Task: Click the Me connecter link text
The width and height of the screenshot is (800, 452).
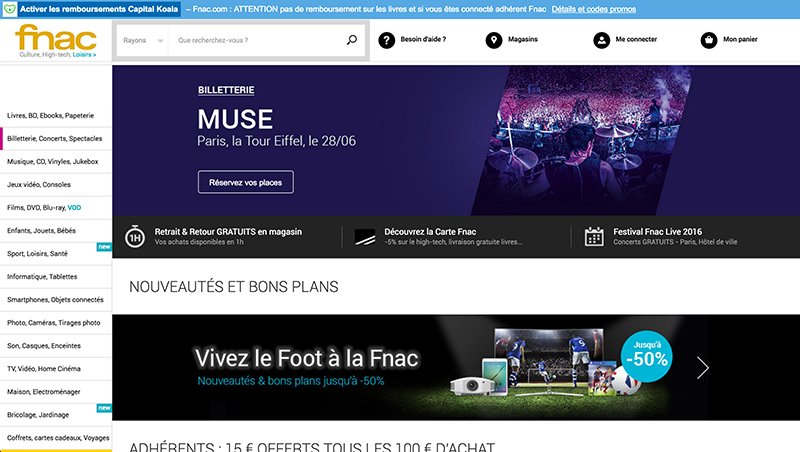Action: point(636,39)
